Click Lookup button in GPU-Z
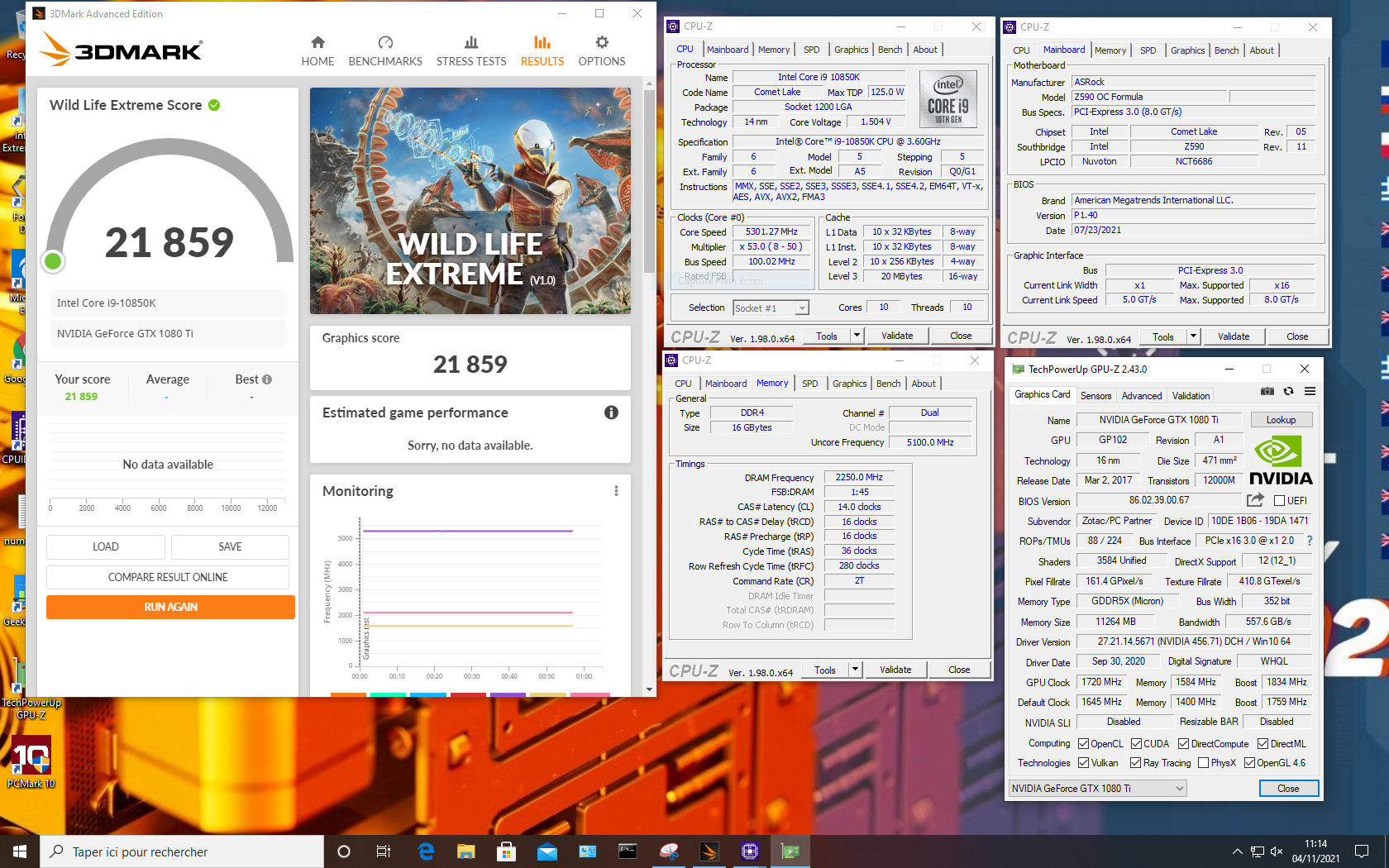This screenshot has height=868, width=1389. (x=1281, y=420)
